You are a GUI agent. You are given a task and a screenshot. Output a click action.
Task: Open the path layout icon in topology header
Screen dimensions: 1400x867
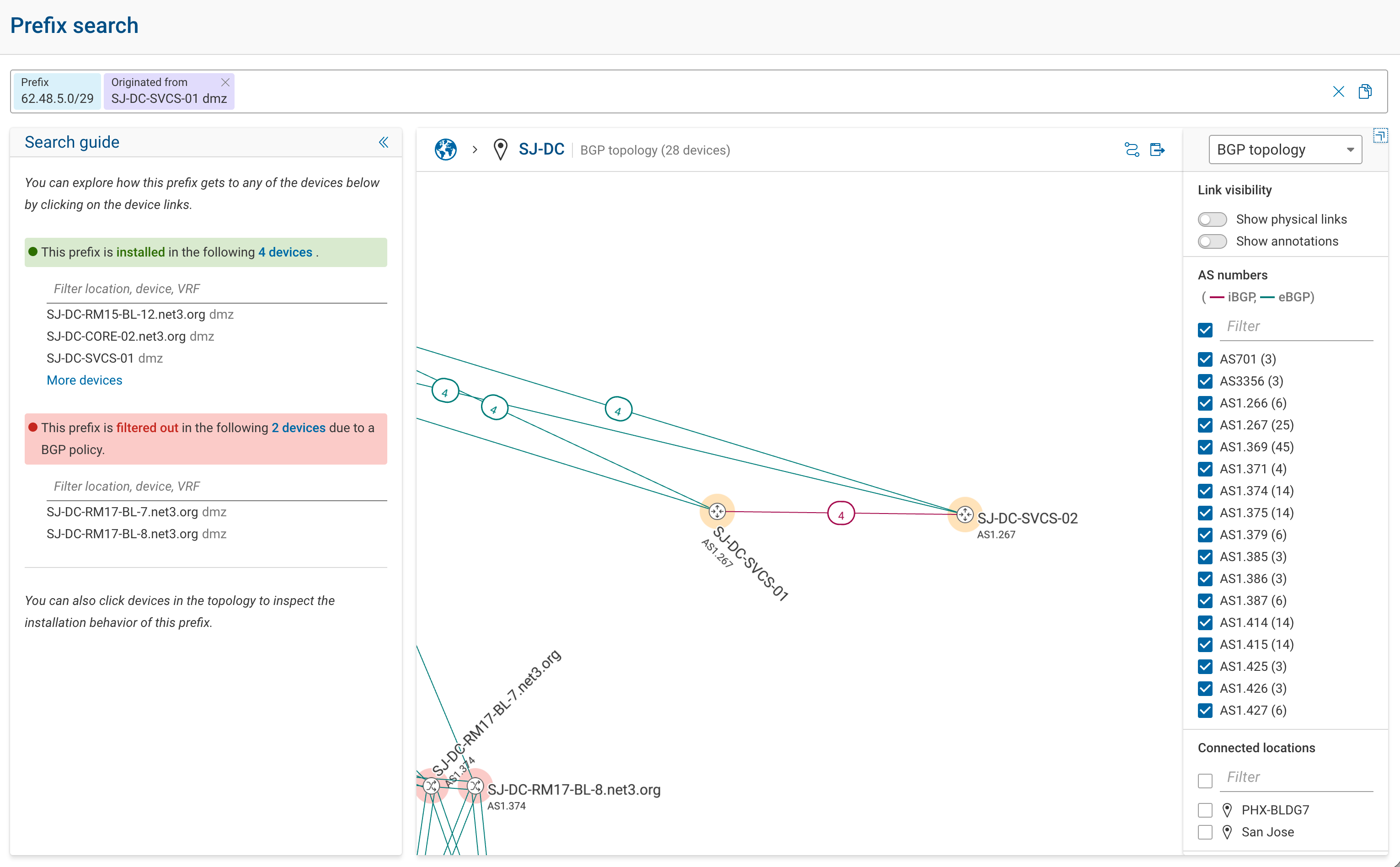(1132, 150)
